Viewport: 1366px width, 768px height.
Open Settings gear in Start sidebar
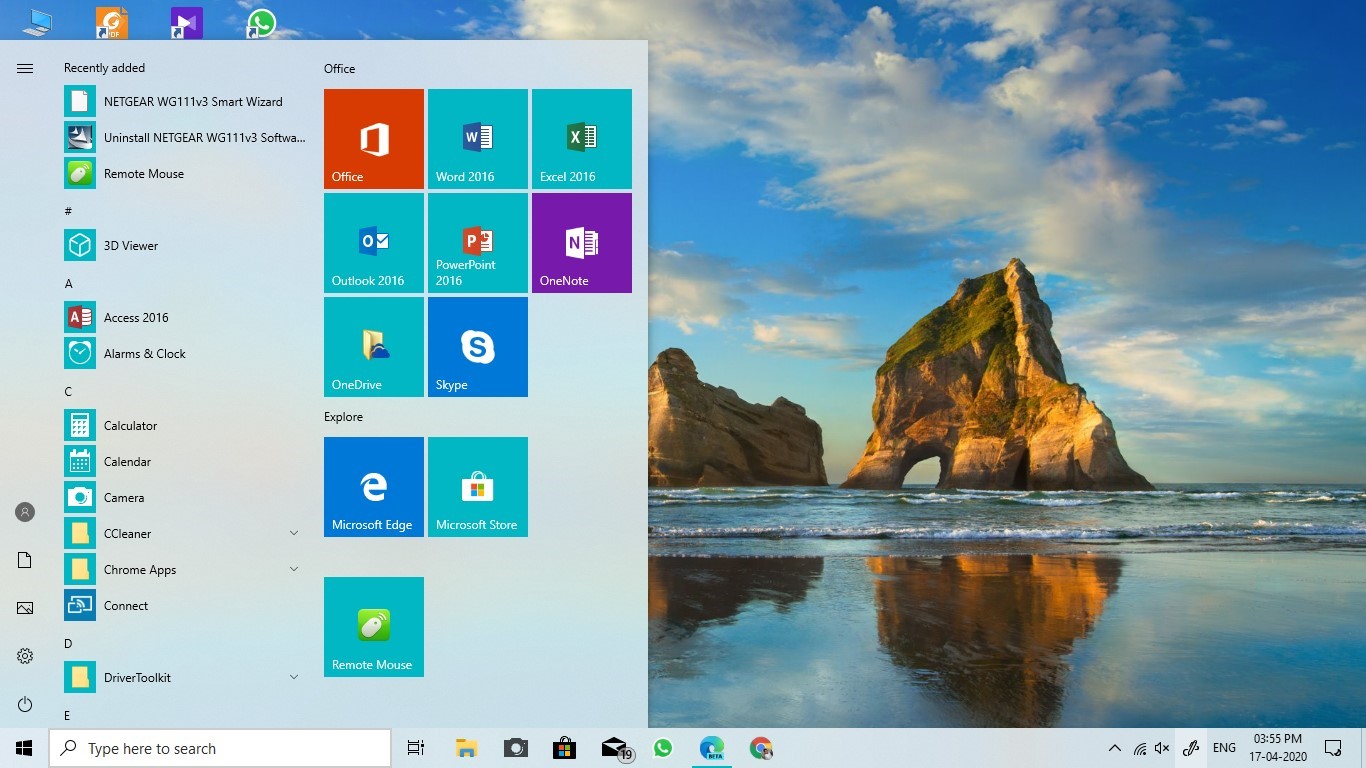[25, 656]
